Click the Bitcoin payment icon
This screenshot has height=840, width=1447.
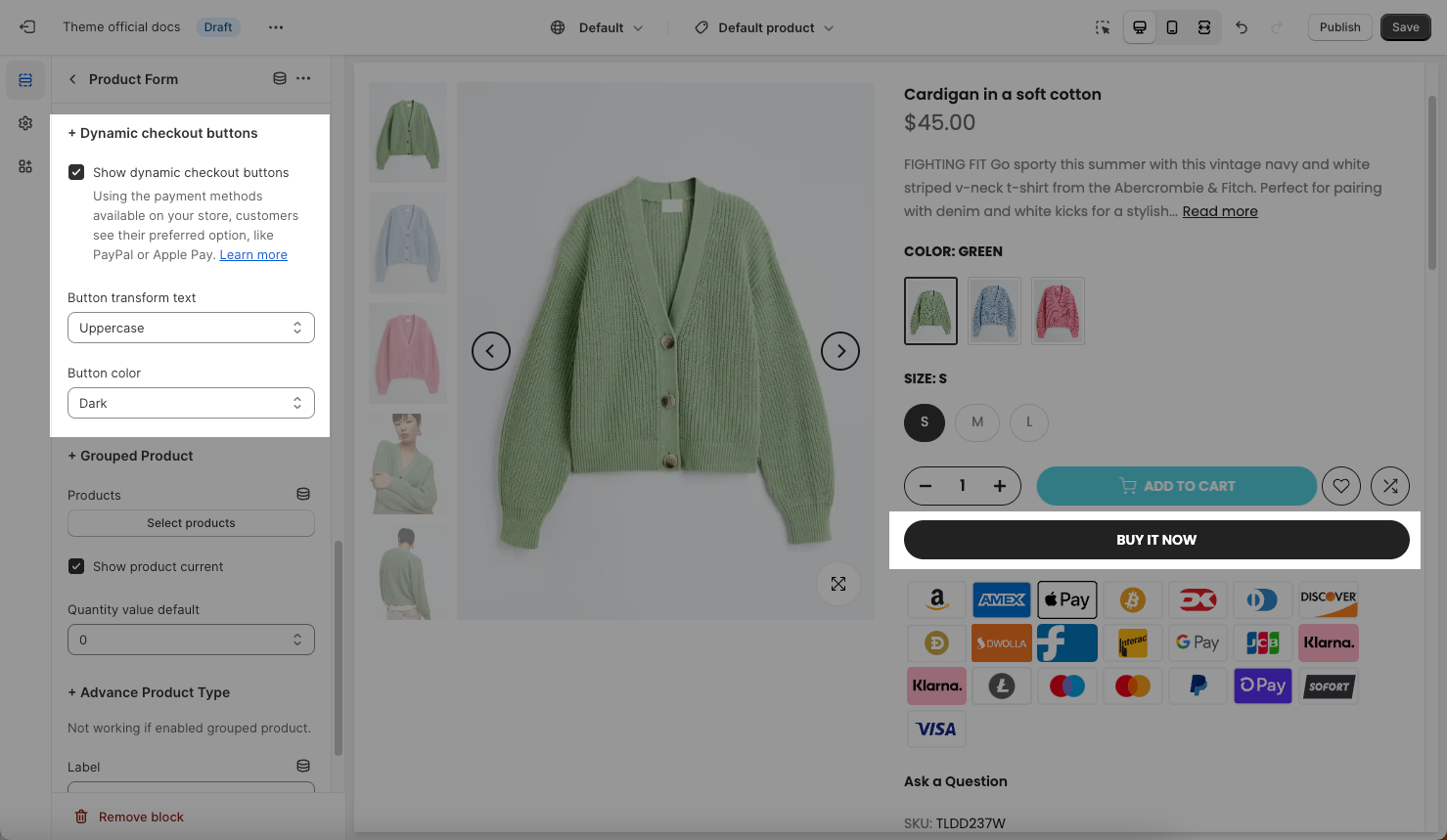[x=1133, y=599]
